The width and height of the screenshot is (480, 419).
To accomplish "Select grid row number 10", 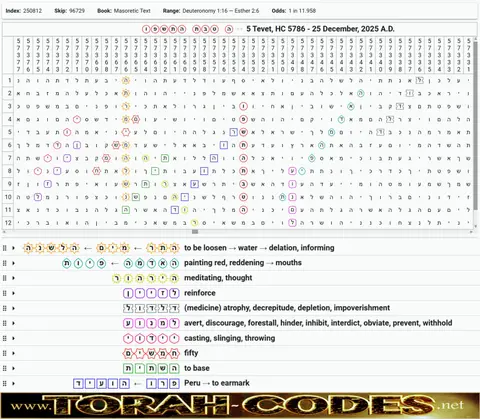I will click(8, 197).
